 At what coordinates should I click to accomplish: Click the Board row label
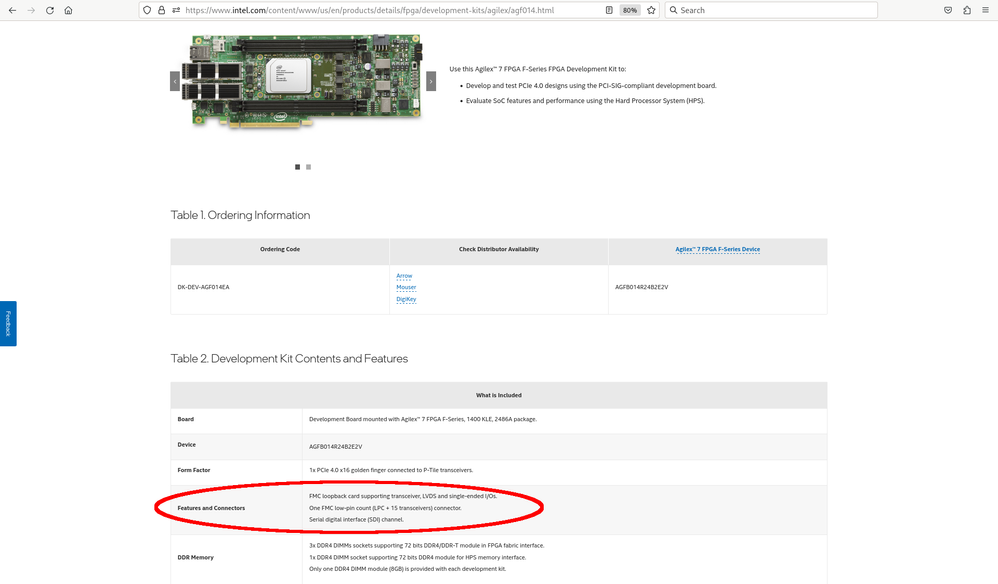pyautogui.click(x=186, y=419)
